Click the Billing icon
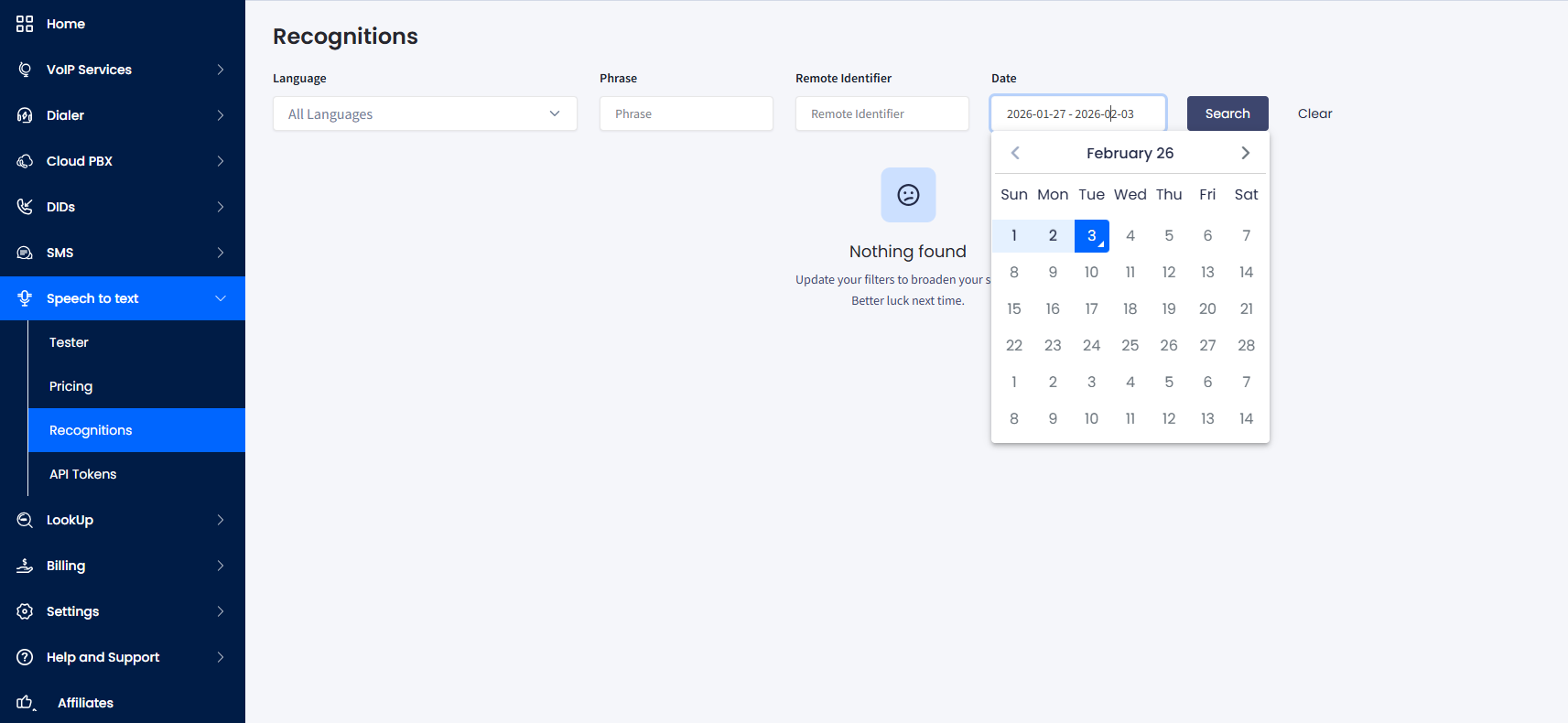Screen dimensions: 1568x723 click(25, 566)
